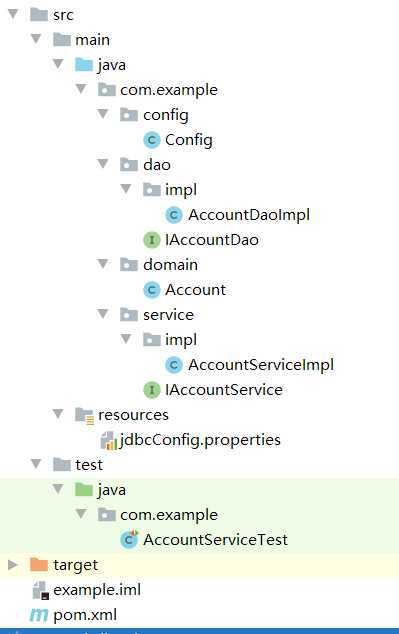The image size is (399, 634).
Task: Select the test folder label
Action: click(89, 465)
